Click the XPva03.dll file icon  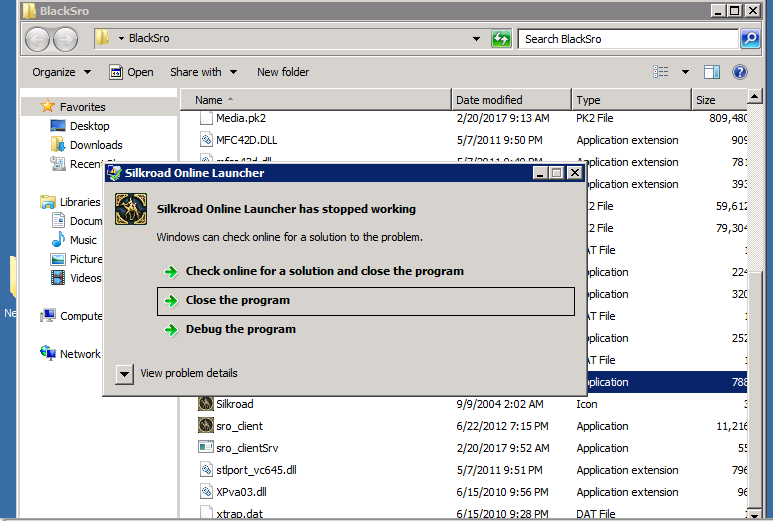(x=206, y=491)
